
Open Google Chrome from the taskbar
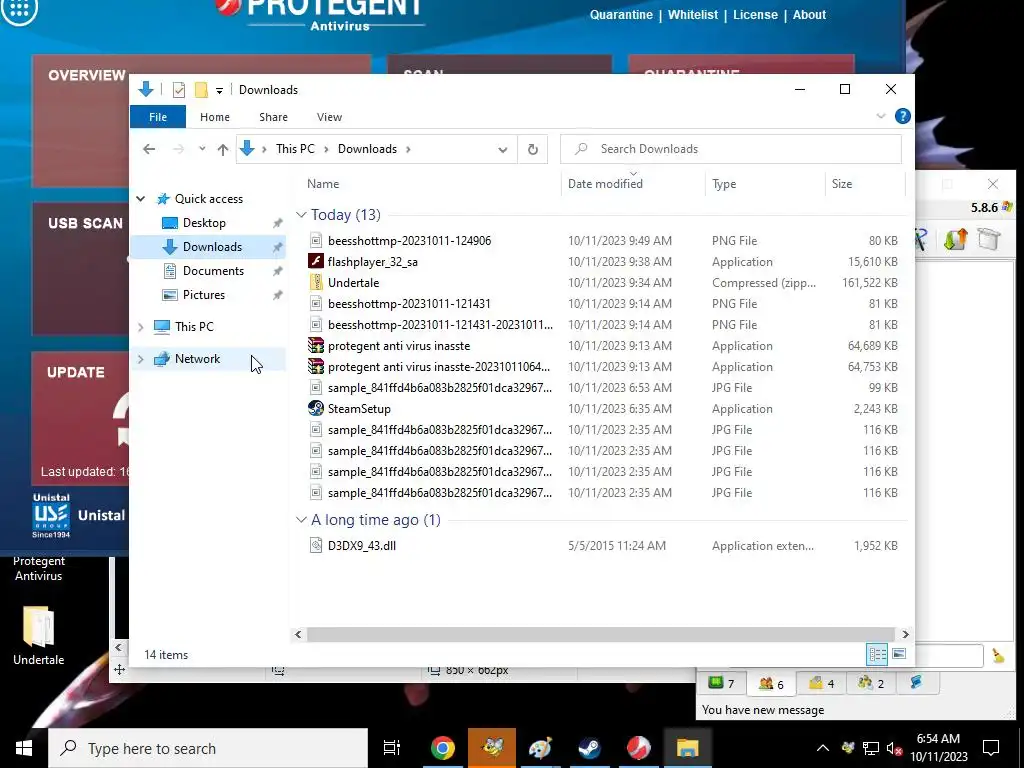[442, 748]
